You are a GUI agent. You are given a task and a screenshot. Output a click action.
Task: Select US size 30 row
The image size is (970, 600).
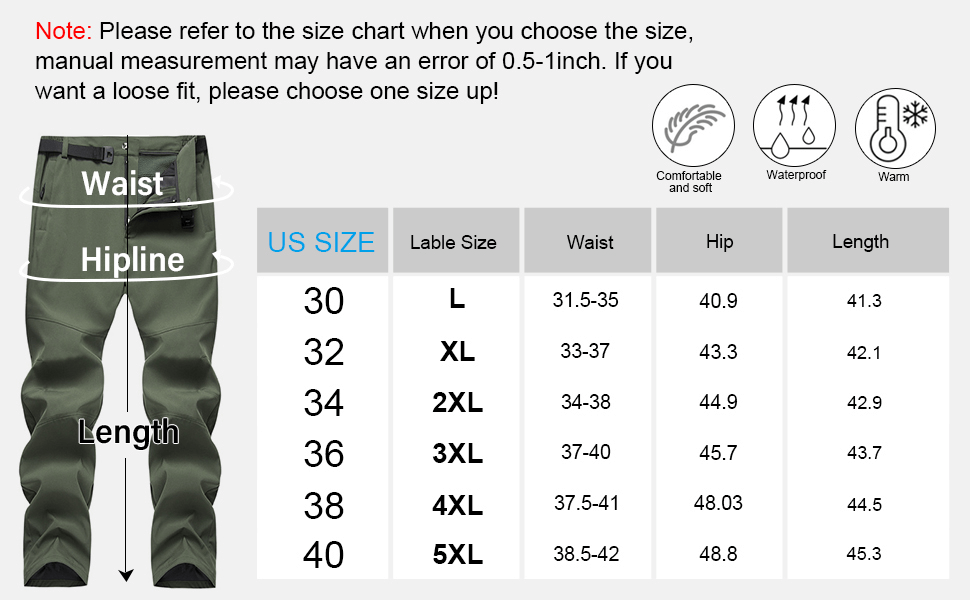(x=323, y=301)
